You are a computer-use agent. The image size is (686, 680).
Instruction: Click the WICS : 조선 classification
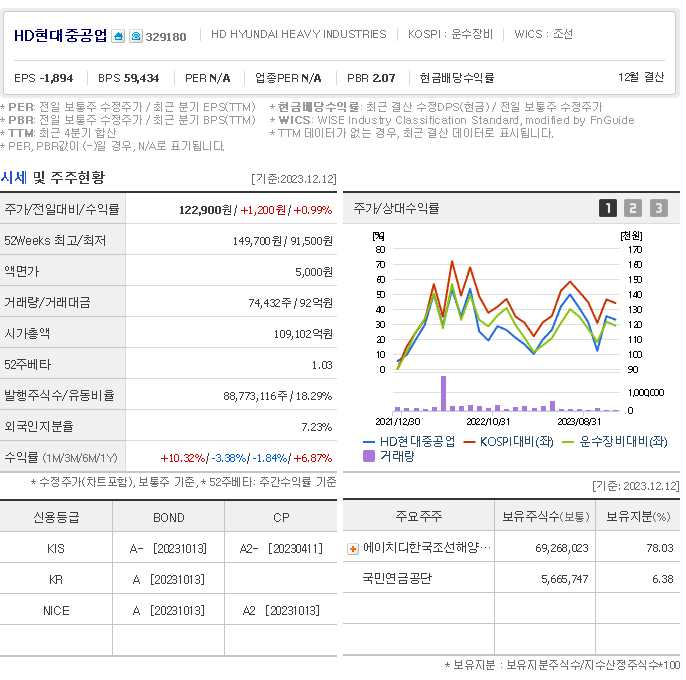click(x=543, y=34)
